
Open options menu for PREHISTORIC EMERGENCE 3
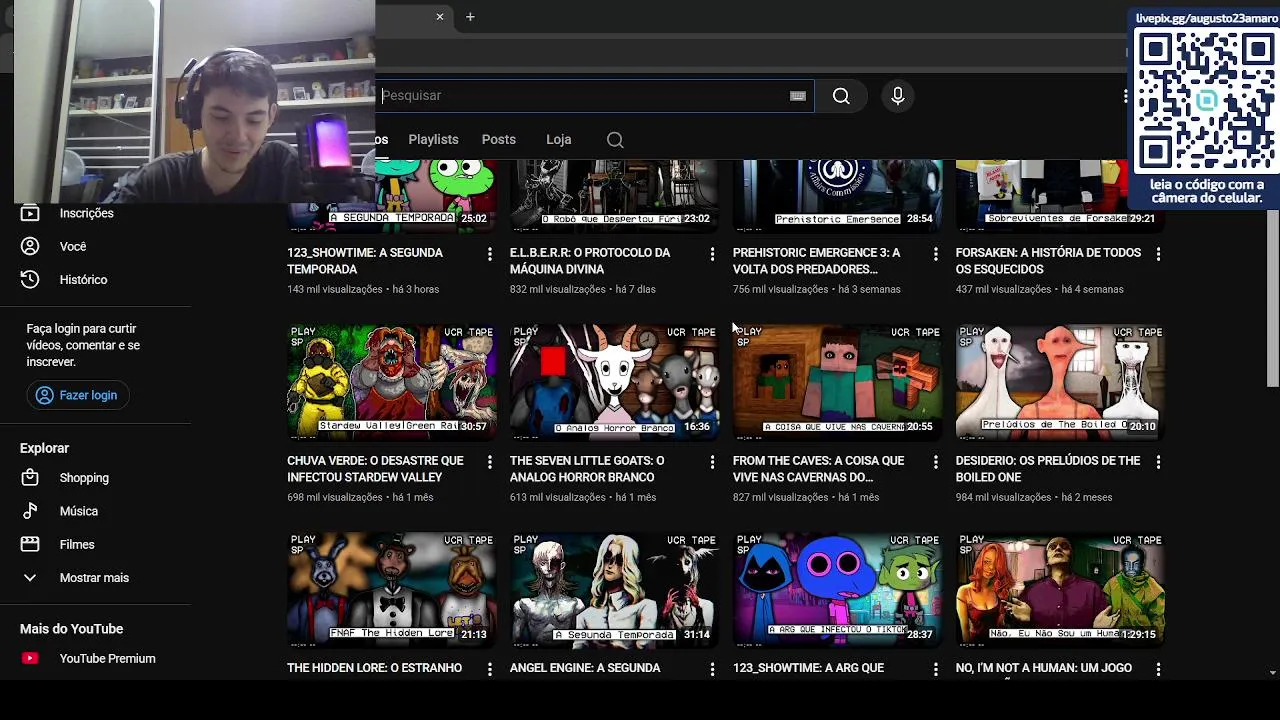tap(935, 255)
